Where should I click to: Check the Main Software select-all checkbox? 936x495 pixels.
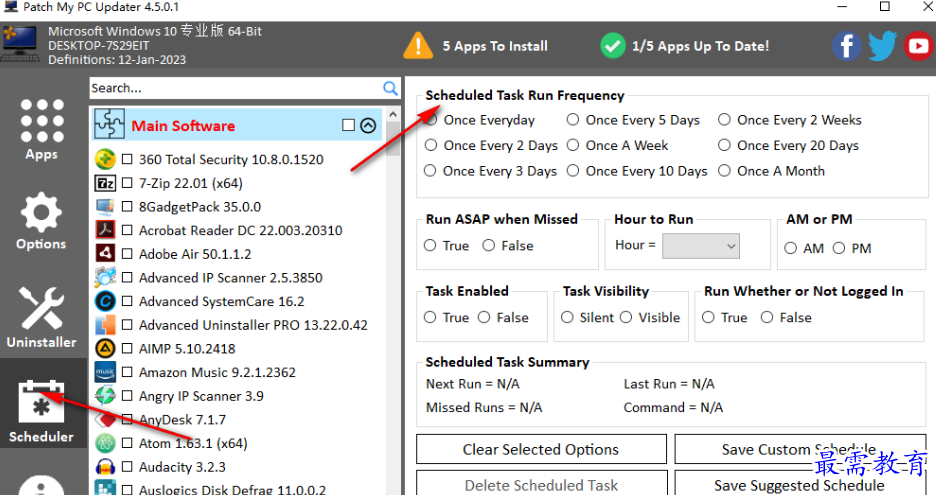tap(349, 125)
